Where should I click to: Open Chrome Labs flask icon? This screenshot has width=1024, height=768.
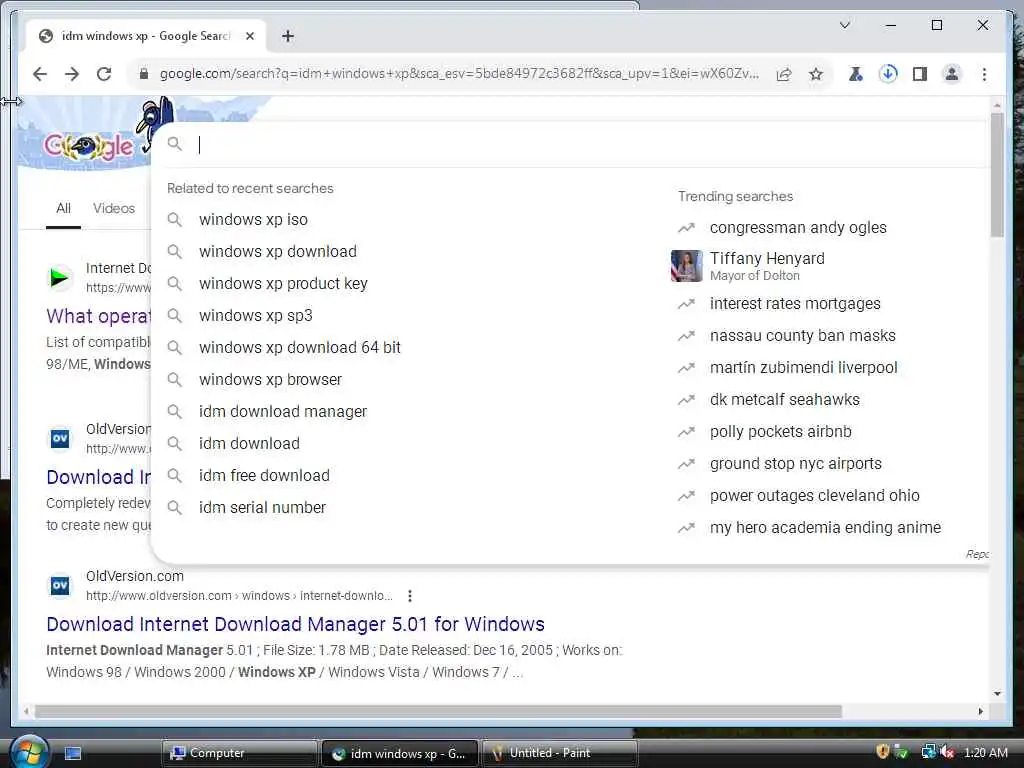pos(856,74)
